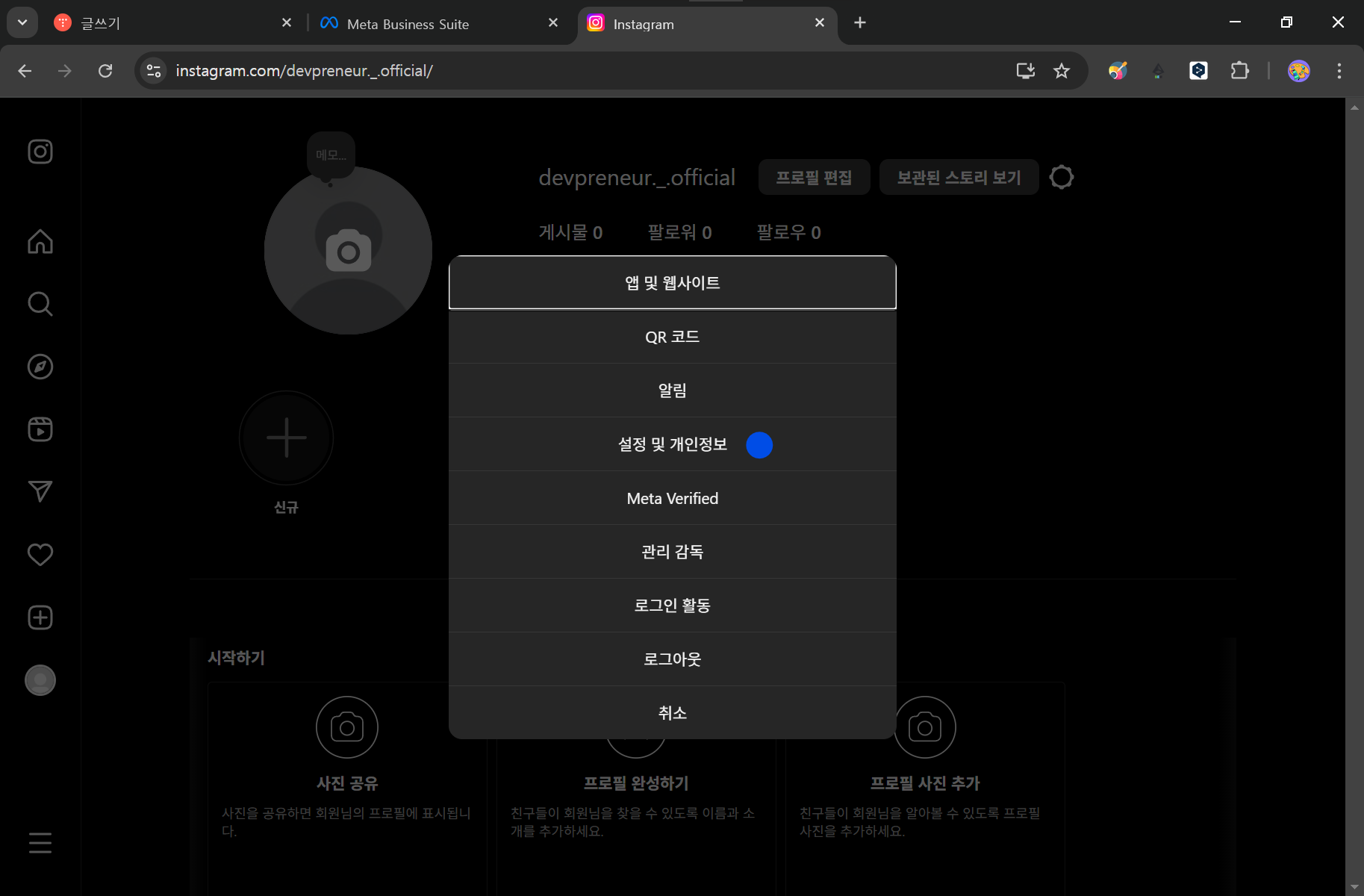Click the profile photo camera placeholder
Screen dimensions: 1364x896
pyautogui.click(x=349, y=250)
